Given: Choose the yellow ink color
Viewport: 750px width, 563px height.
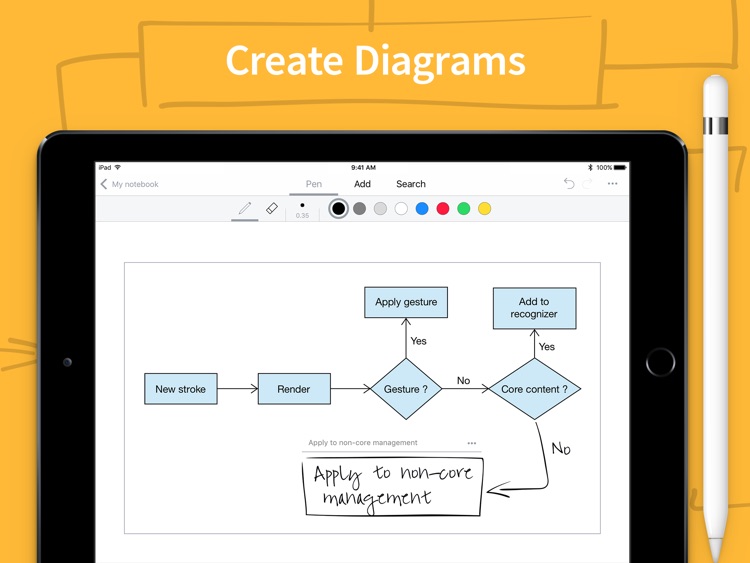Looking at the screenshot, I should [x=485, y=209].
